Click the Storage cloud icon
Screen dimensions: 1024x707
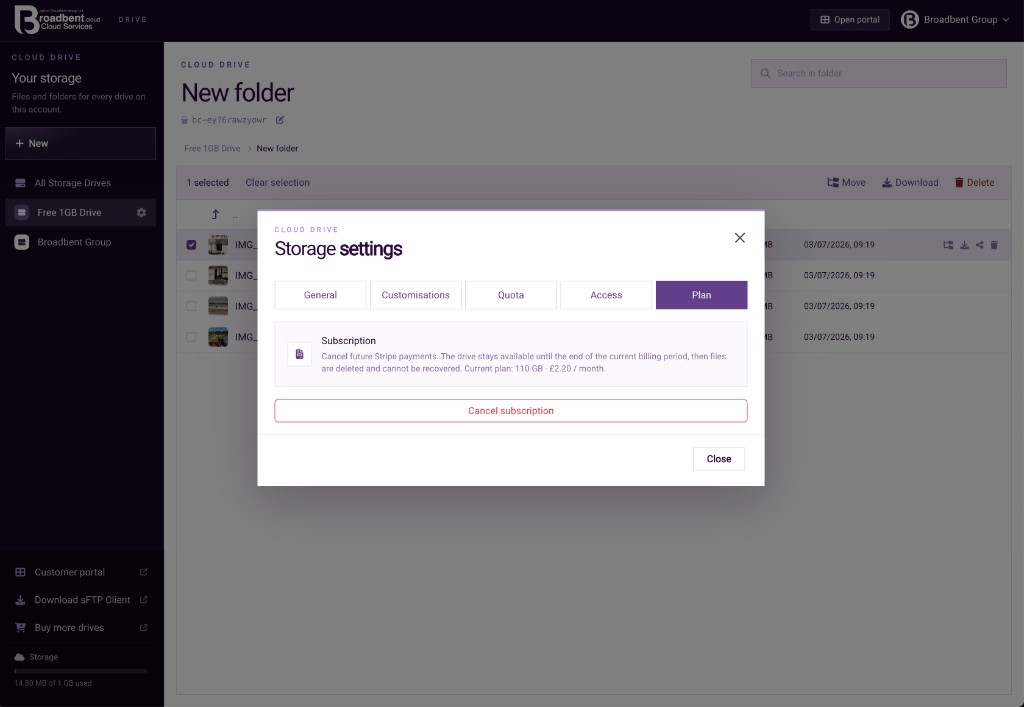point(20,657)
